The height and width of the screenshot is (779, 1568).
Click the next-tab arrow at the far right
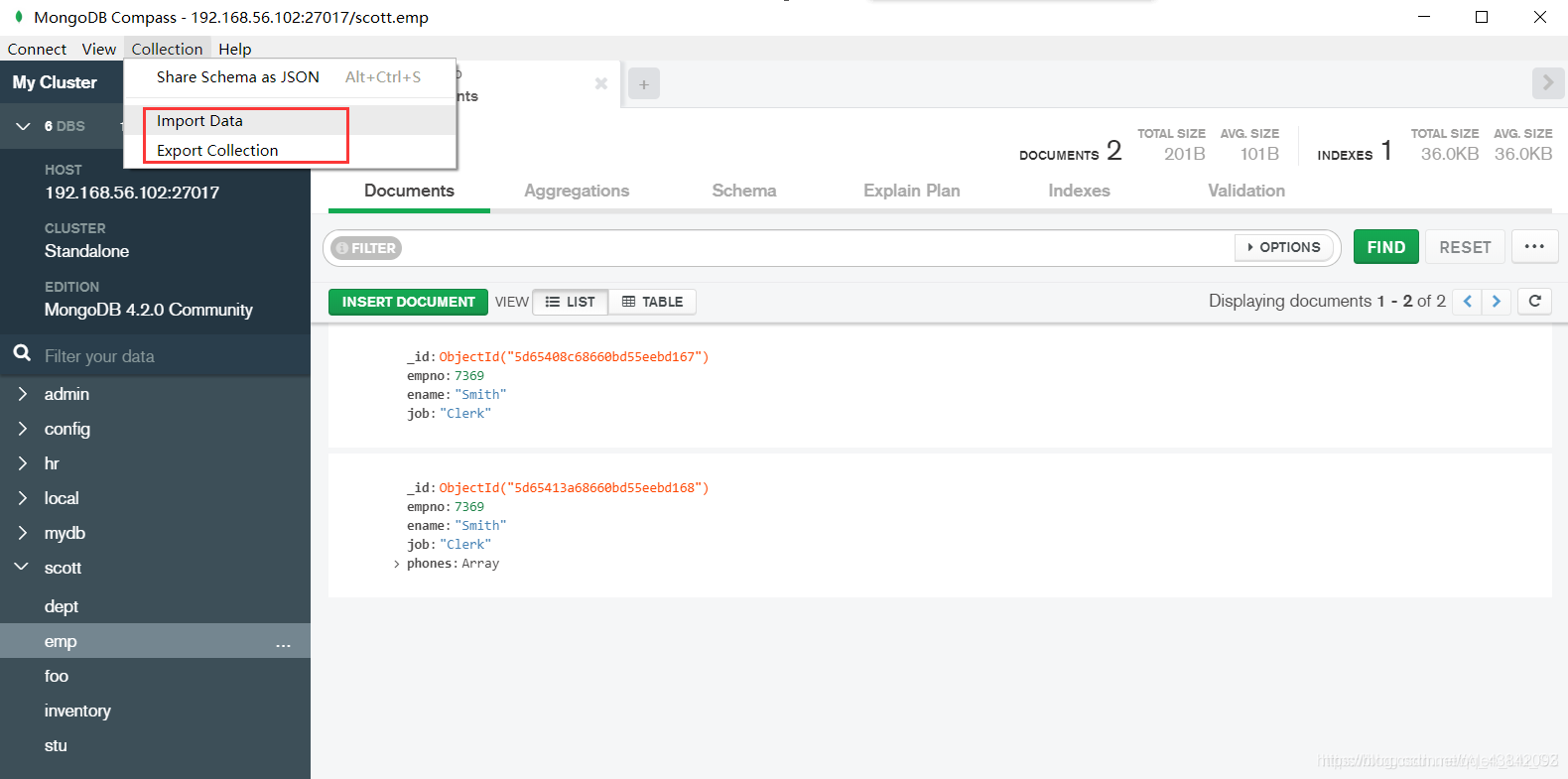pos(1547,83)
